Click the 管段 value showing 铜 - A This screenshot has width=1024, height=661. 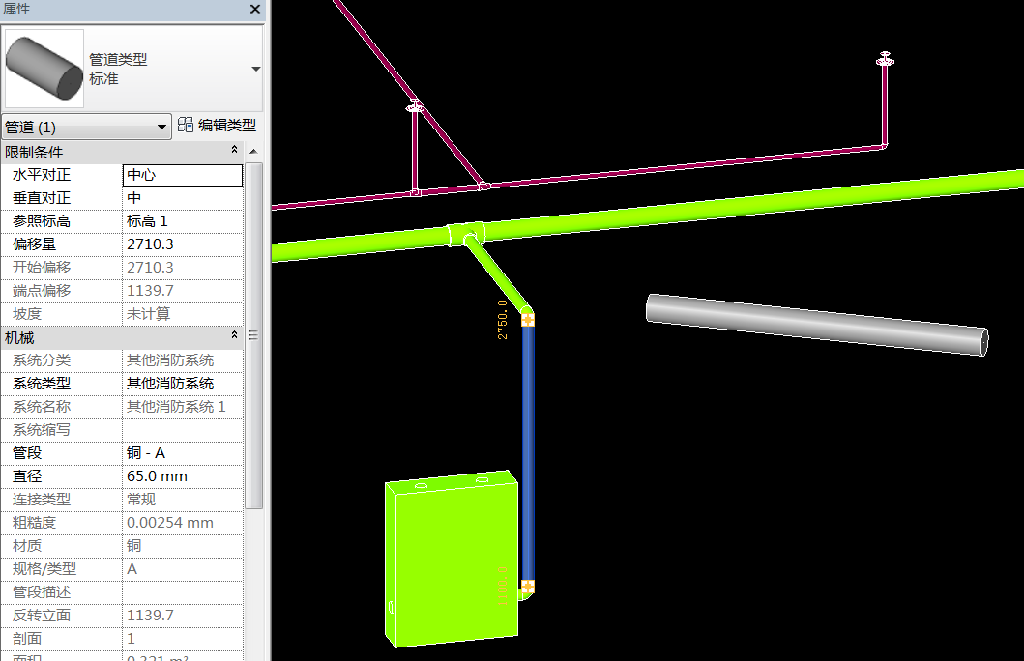pos(182,453)
